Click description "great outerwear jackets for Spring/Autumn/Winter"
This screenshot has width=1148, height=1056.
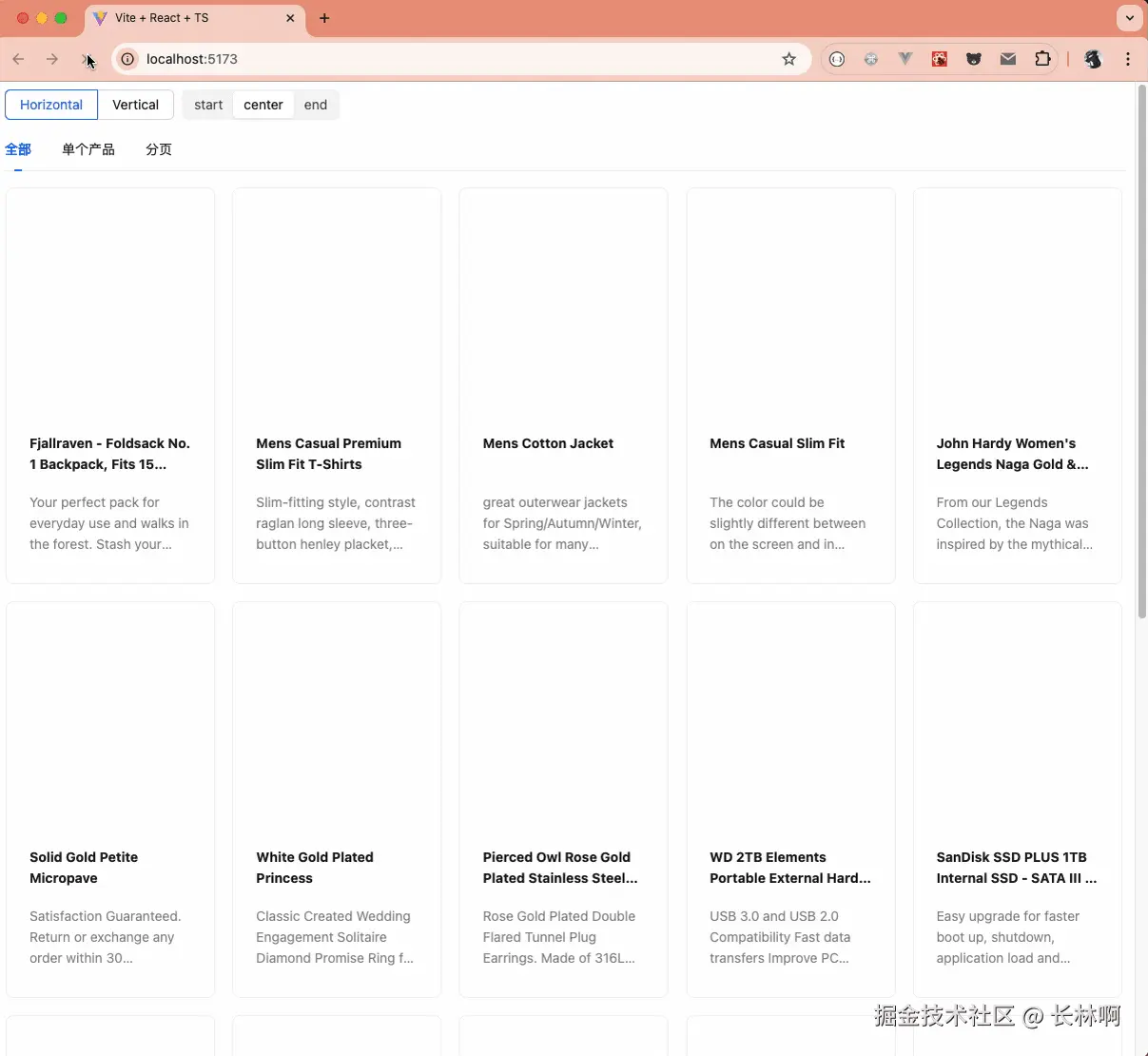562,523
